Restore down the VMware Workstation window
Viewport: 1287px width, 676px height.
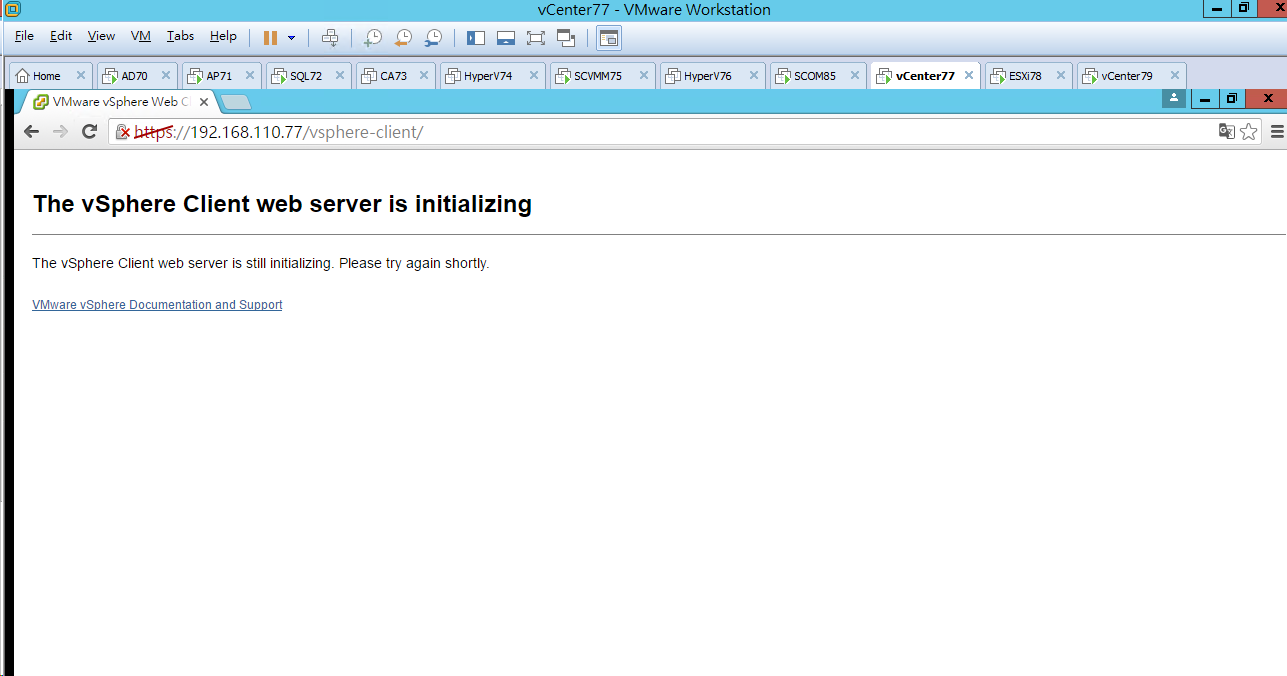tap(1244, 9)
